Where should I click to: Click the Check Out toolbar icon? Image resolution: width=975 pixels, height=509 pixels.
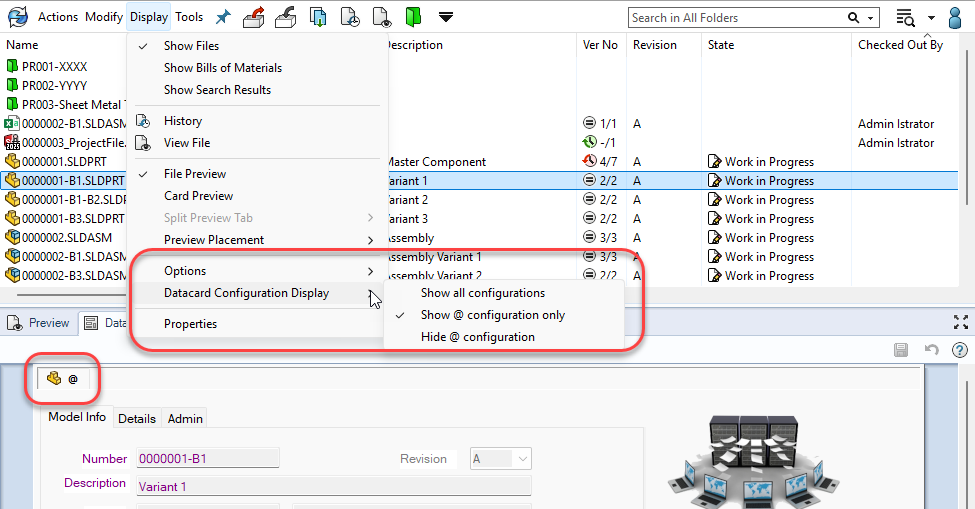point(254,17)
